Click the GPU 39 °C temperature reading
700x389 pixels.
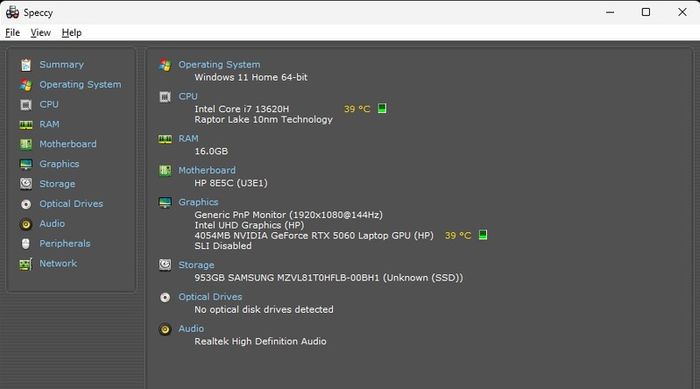coord(458,235)
